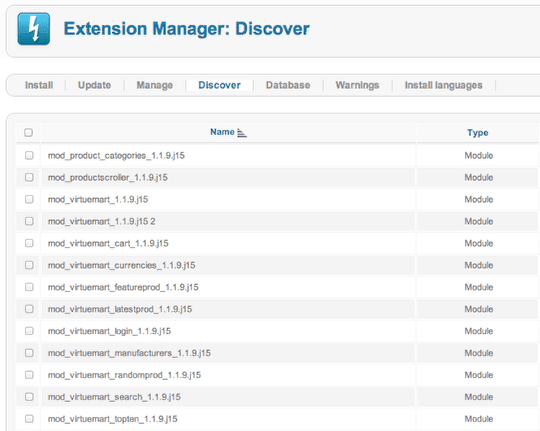Check the mod_virtuemart_latestprod_1.1.9.j15 row box
The image size is (540, 431).
click(x=29, y=309)
